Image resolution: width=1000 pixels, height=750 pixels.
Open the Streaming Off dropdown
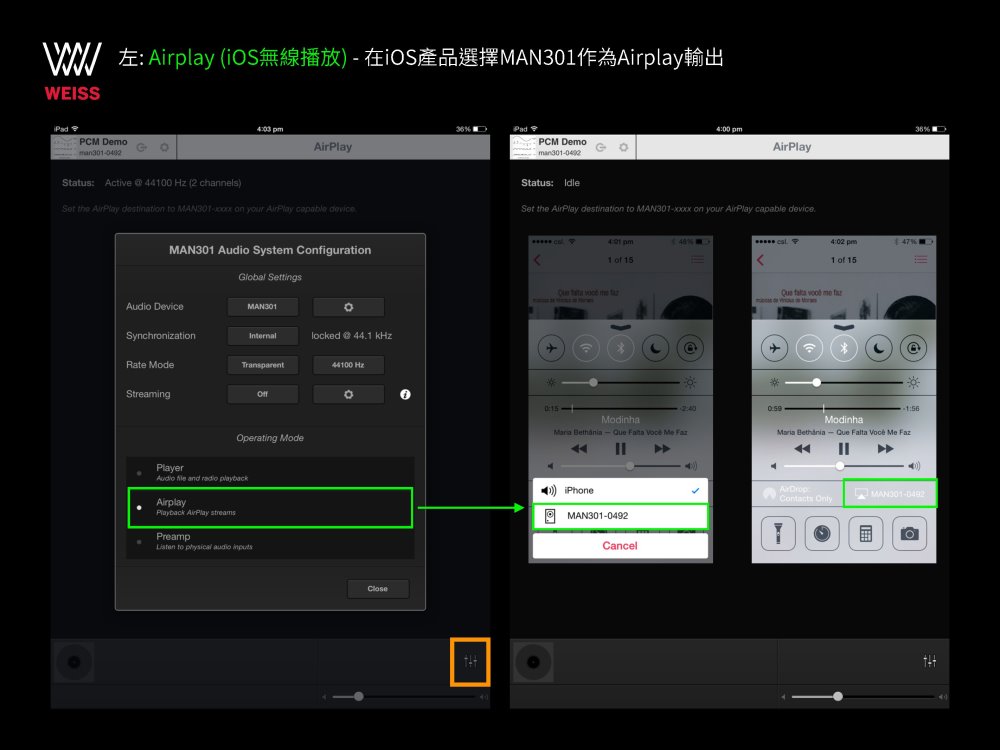coord(263,394)
